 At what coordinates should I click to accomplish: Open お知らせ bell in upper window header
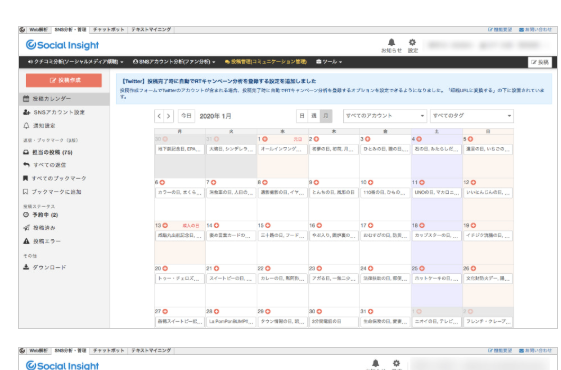(391, 46)
